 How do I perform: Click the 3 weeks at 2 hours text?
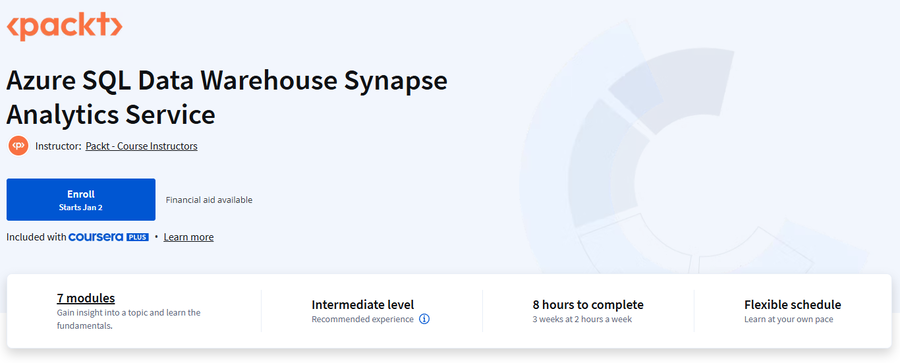[x=582, y=319]
